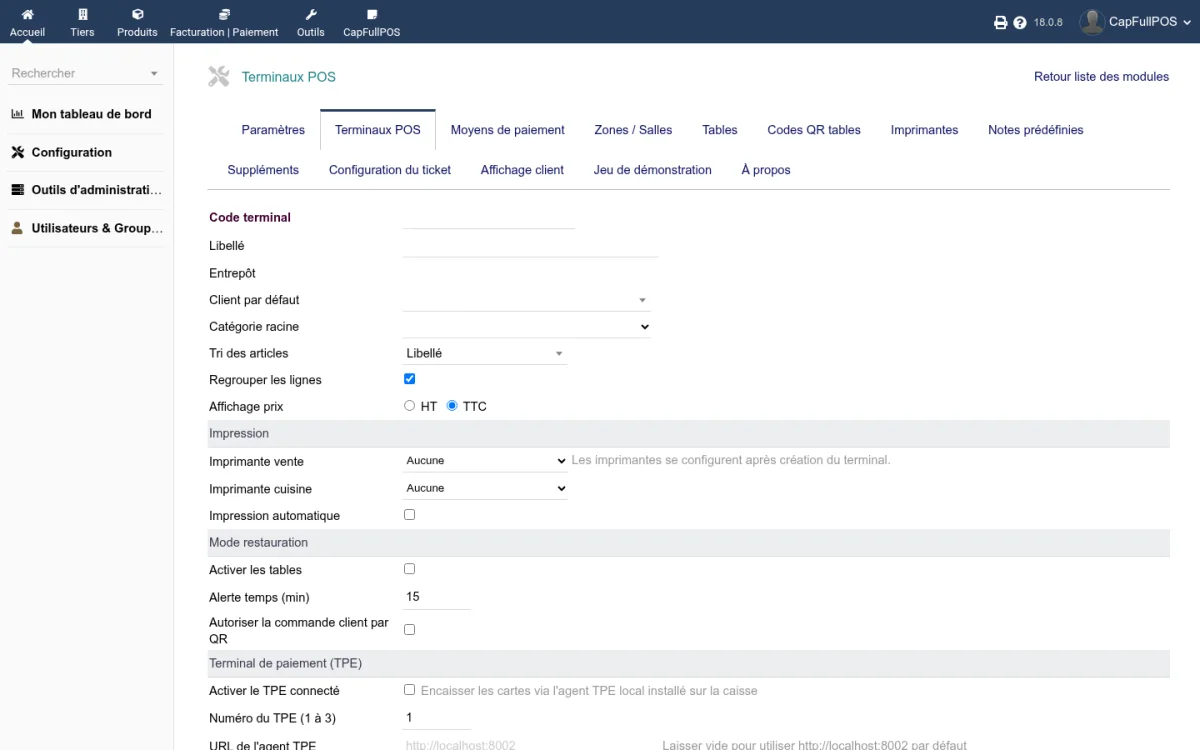This screenshot has height=750, width=1200.
Task: Click the Alerte temps (min) field
Action: pyautogui.click(x=437, y=597)
